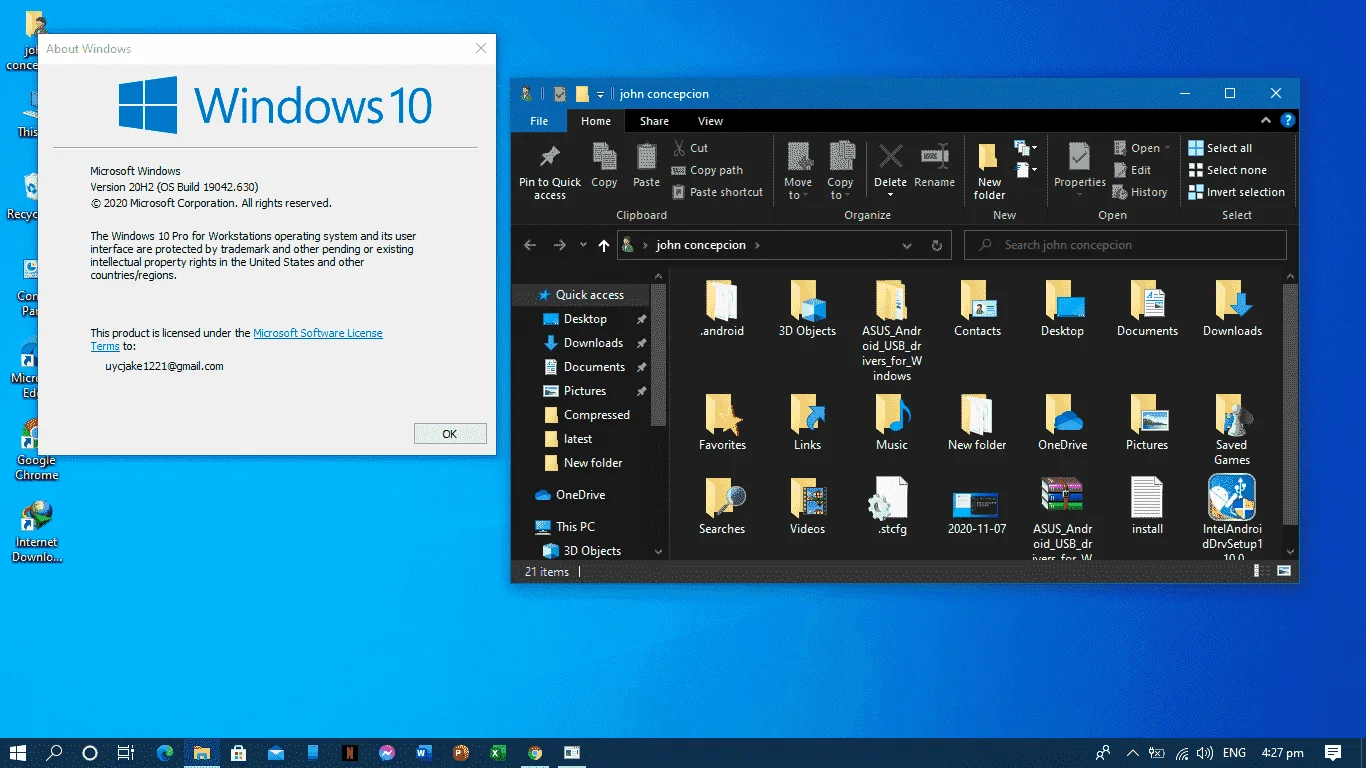Open Microsoft Store from the taskbar
This screenshot has width=1366, height=768.
coord(239,753)
